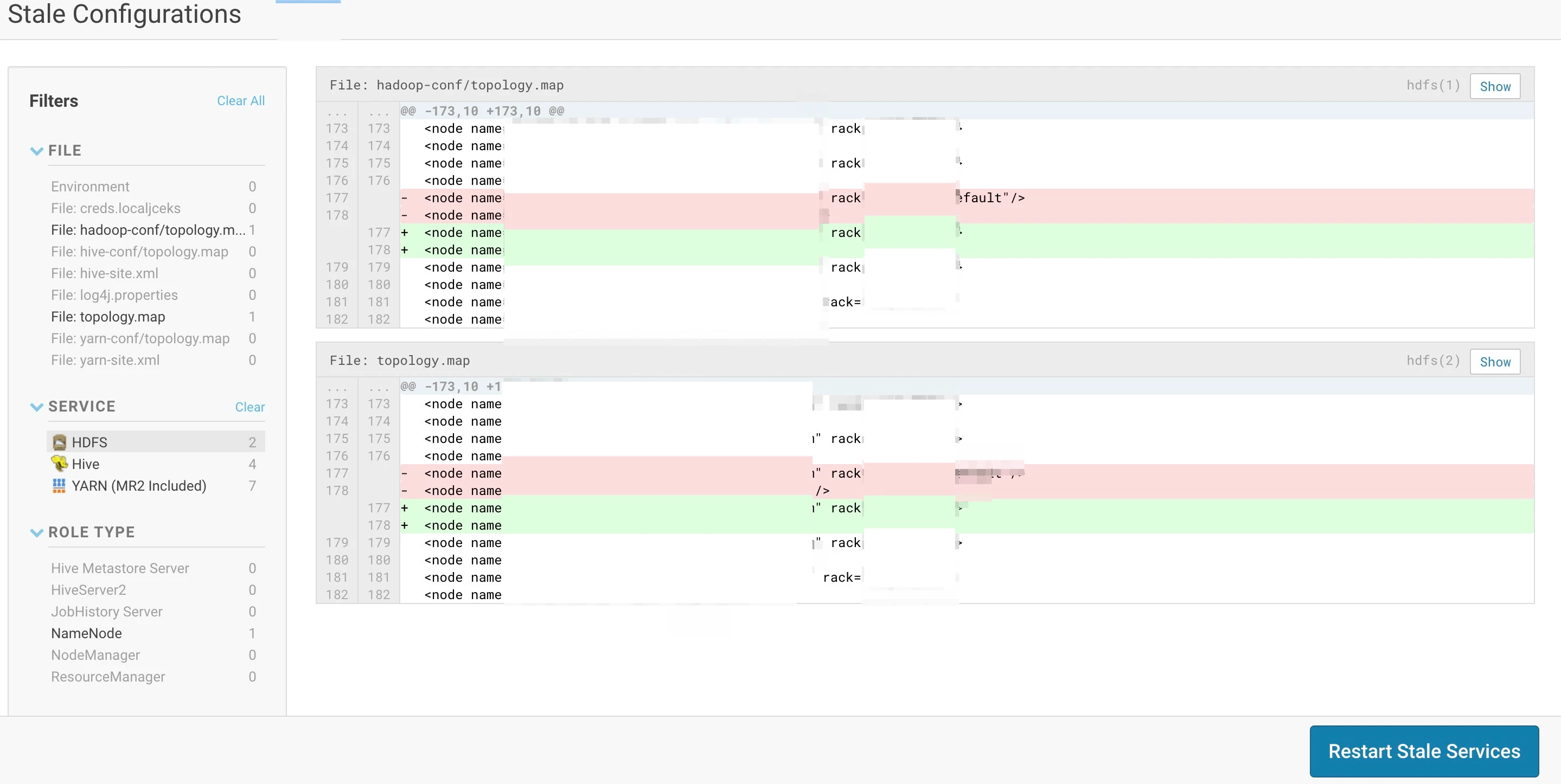Click the hdfs(1) label
Image resolution: width=1561 pixels, height=784 pixels.
point(1433,86)
